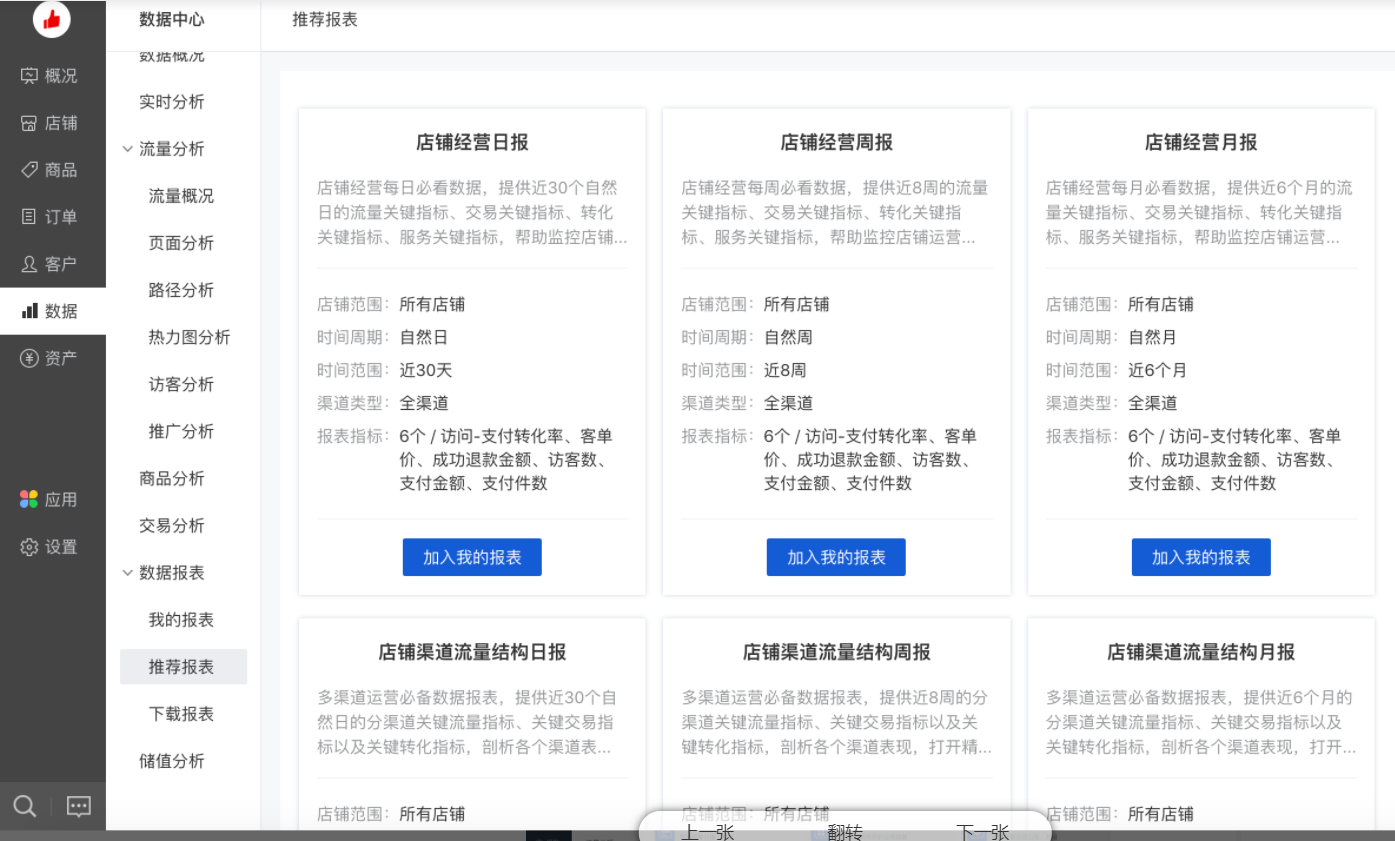Open the 资产 section
Viewport: 1395px width, 841px height.
click(52, 357)
